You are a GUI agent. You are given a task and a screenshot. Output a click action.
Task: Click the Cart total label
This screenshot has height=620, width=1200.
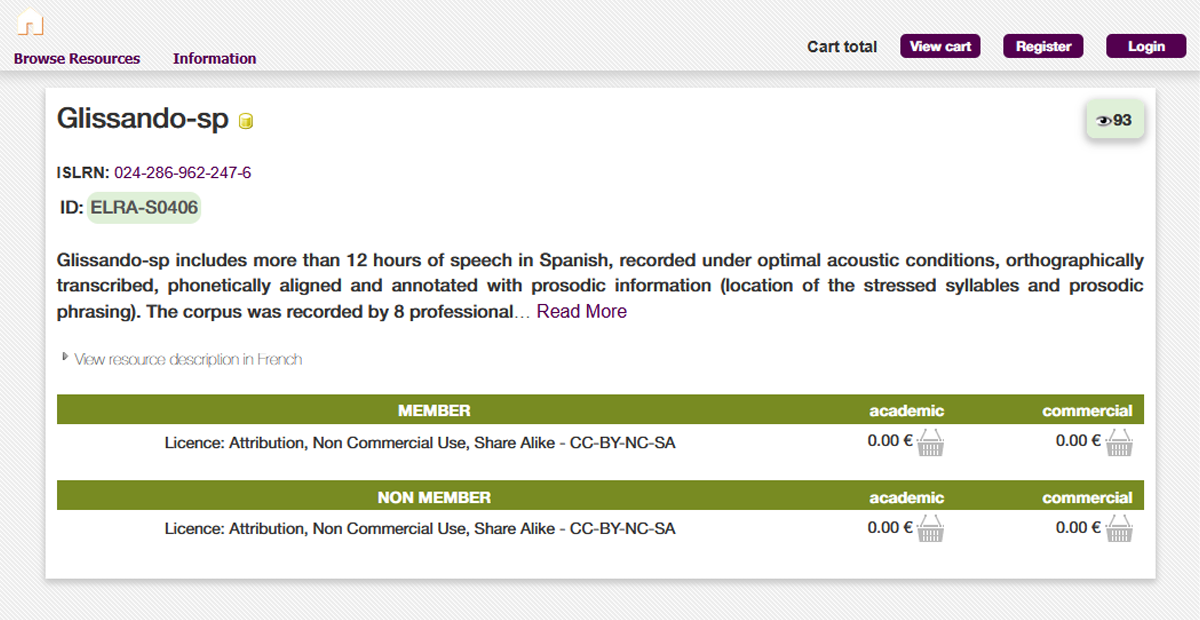coord(842,47)
